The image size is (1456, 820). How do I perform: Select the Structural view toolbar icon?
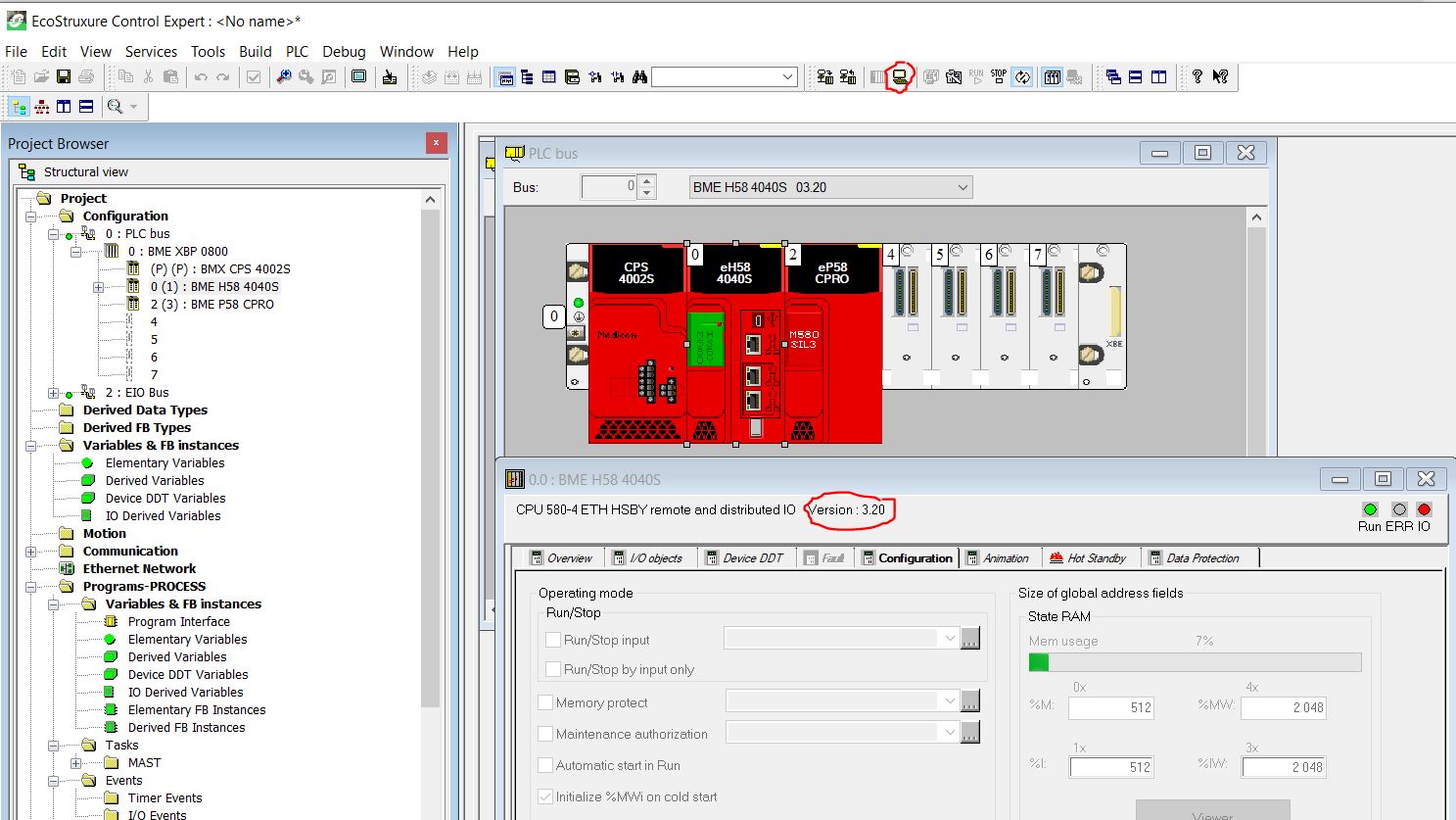19,106
